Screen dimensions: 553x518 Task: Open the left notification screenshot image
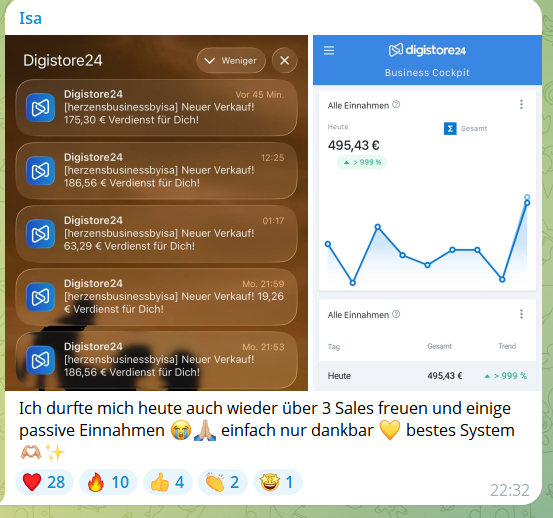tap(157, 213)
